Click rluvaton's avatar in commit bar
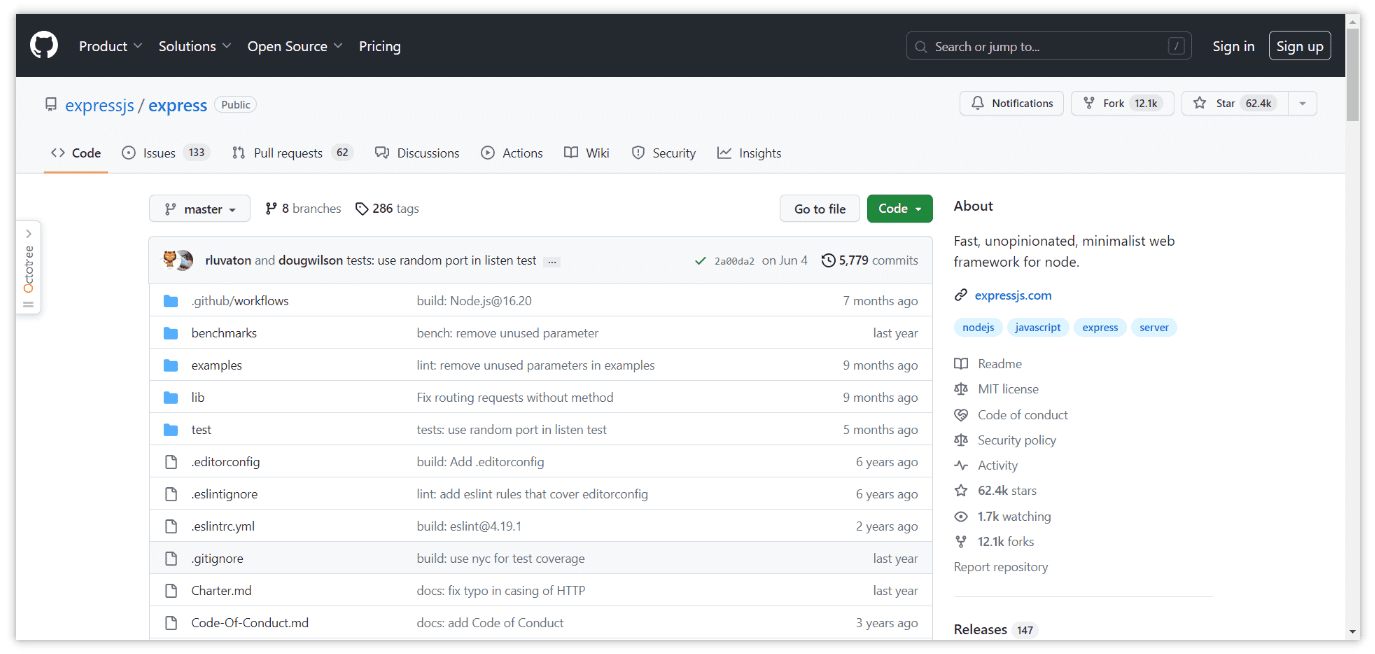The width and height of the screenshot is (1375, 654). pos(171,260)
